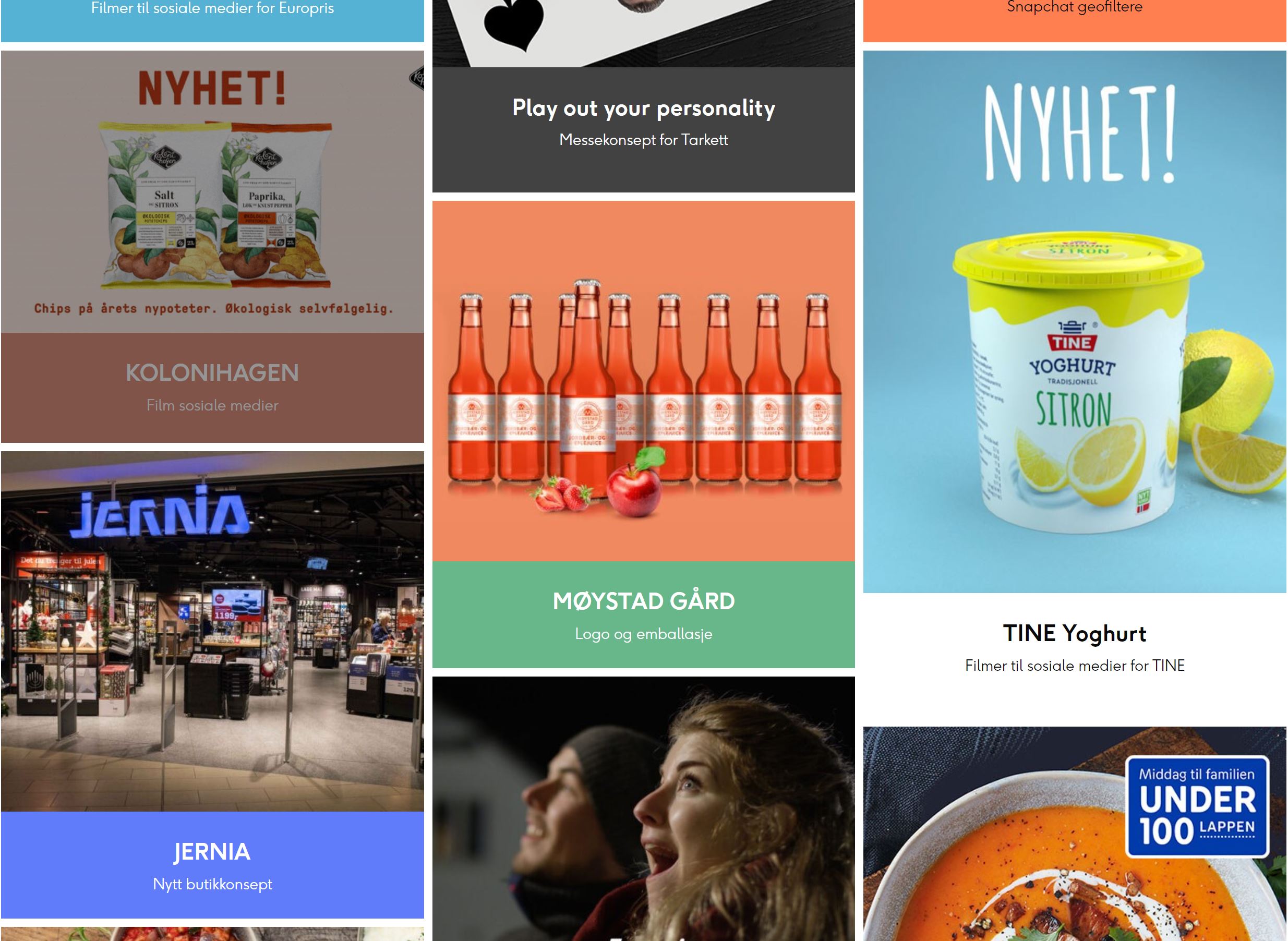Open the Jernia store entrance photo
The image size is (1288, 941).
coord(212,631)
